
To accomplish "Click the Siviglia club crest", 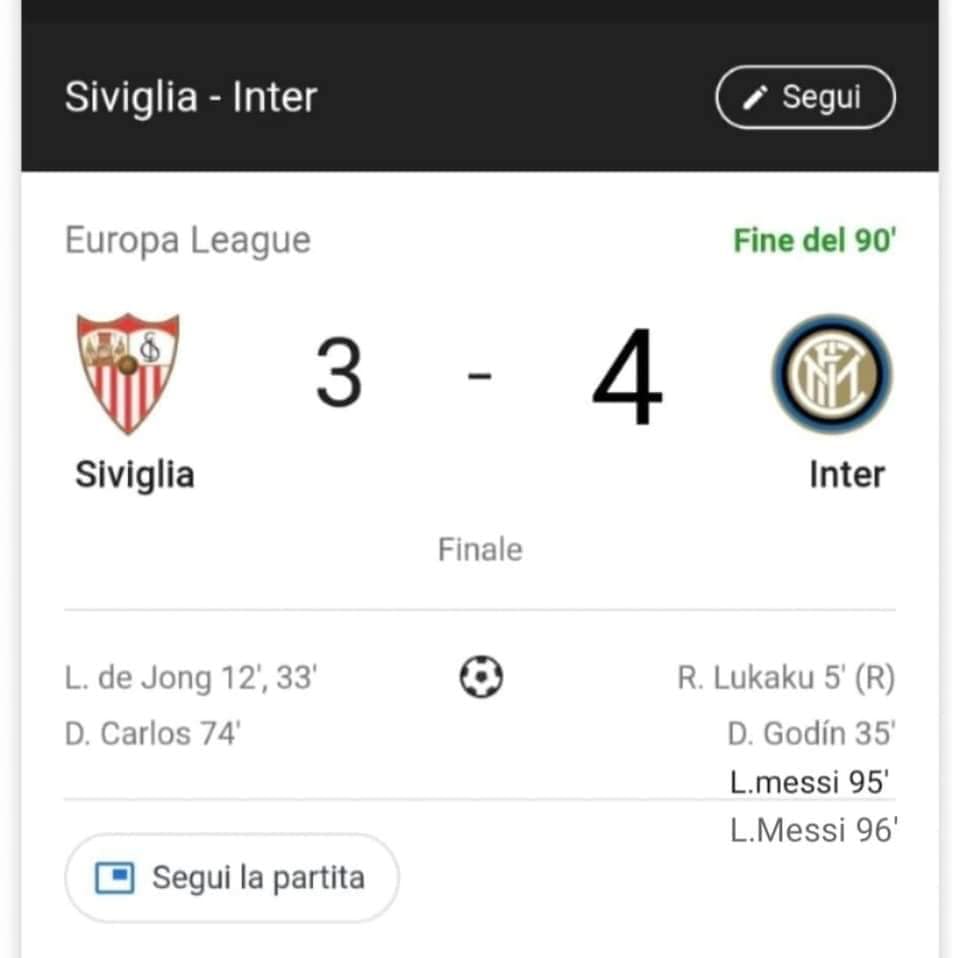I will coord(128,373).
